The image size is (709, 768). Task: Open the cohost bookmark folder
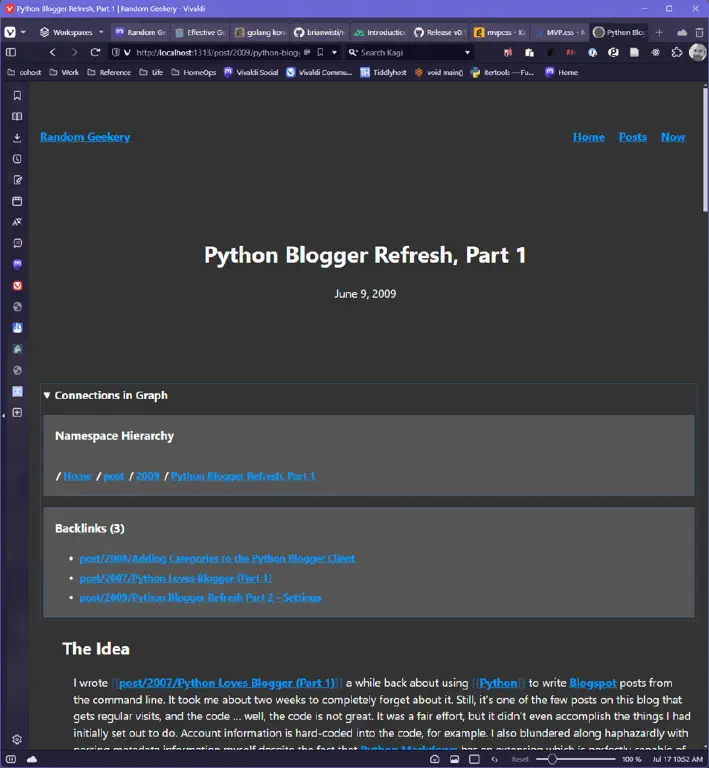tap(24, 72)
